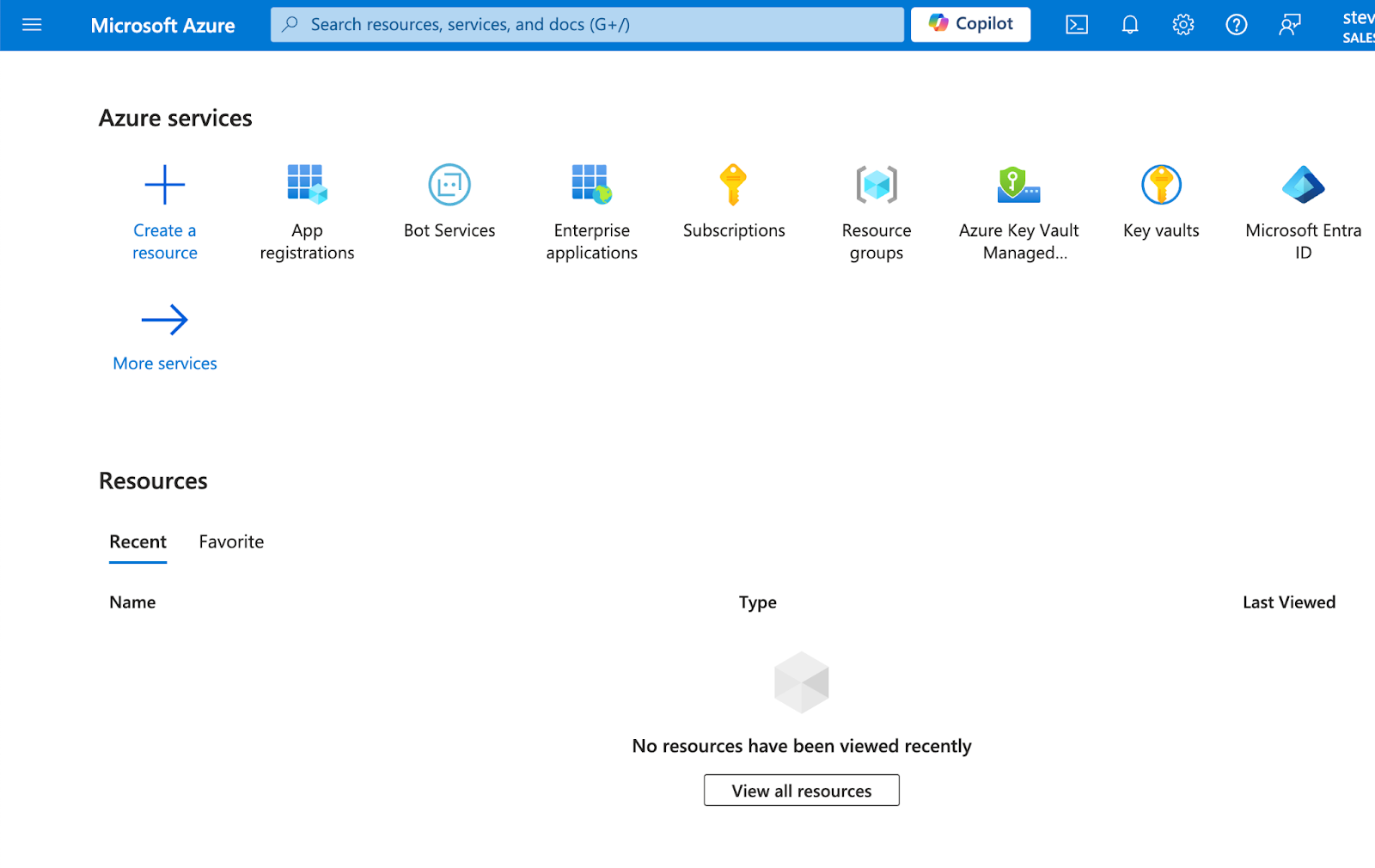
Task: Click the Resource groups label
Action: [877, 241]
